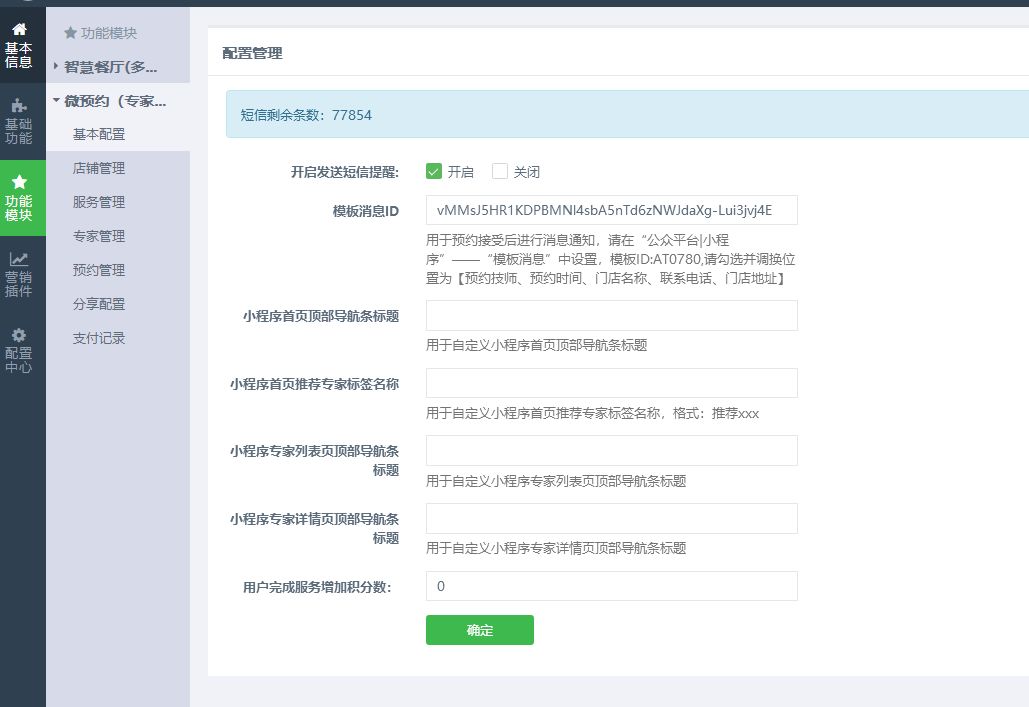
Task: View 支付记录 payment records
Action: 99,338
